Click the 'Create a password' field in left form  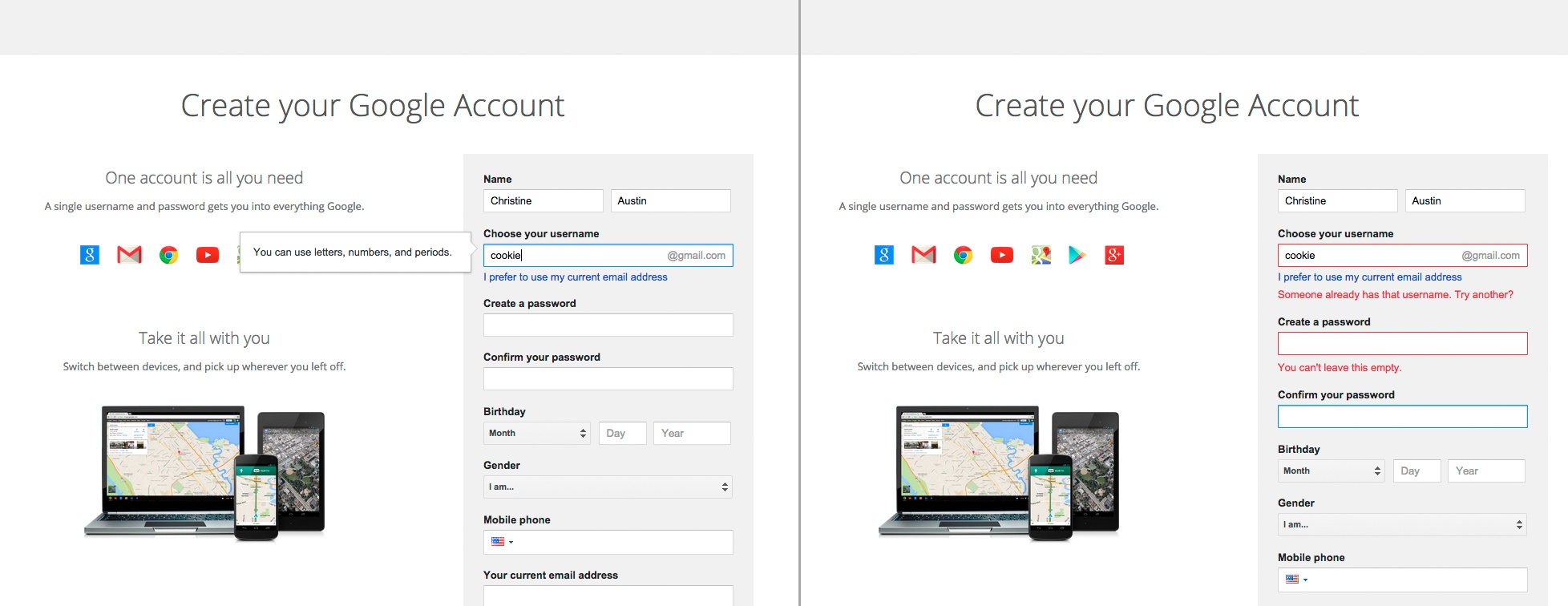(608, 325)
